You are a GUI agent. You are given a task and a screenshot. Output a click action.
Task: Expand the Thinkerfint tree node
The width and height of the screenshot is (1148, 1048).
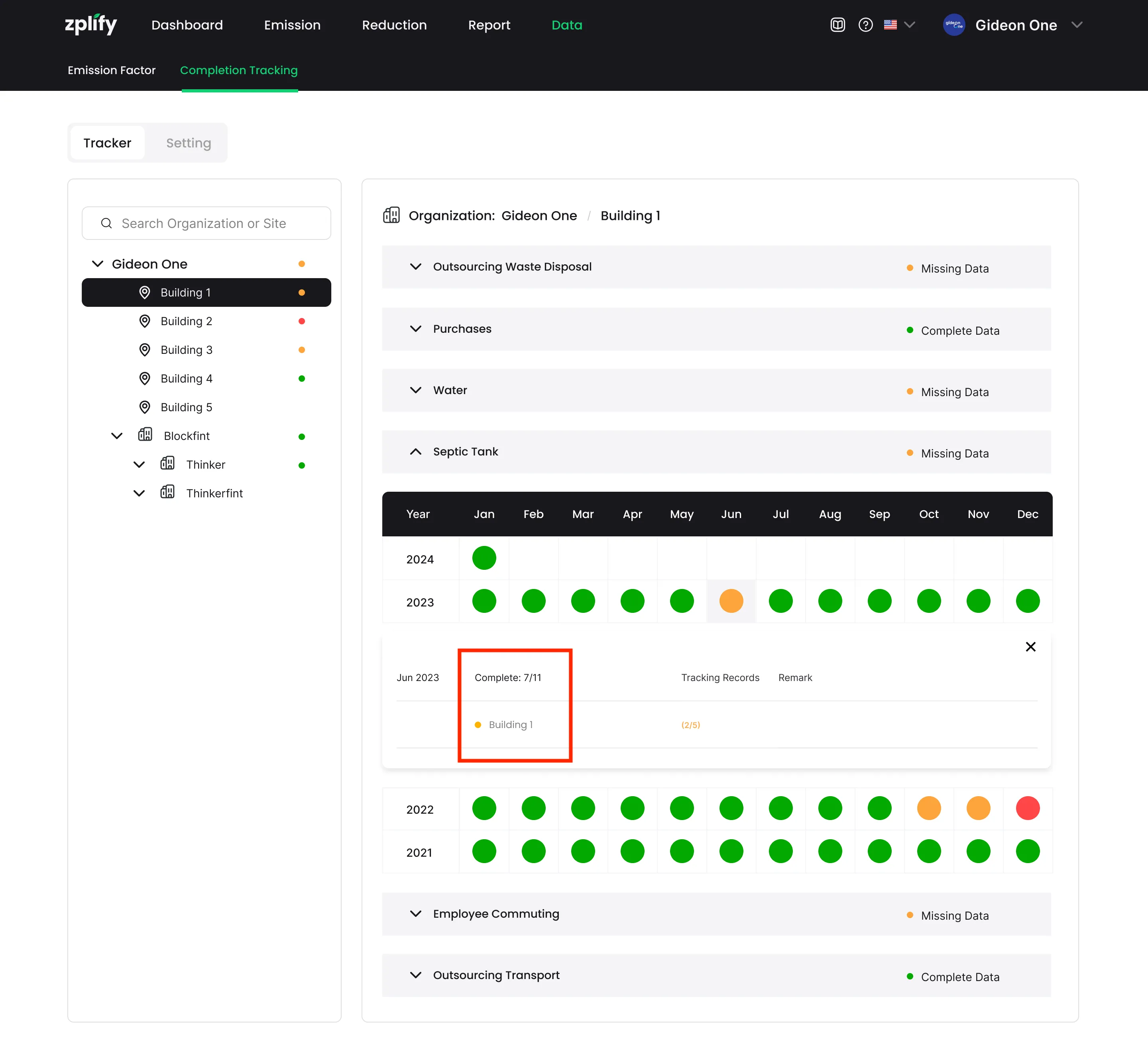[139, 493]
